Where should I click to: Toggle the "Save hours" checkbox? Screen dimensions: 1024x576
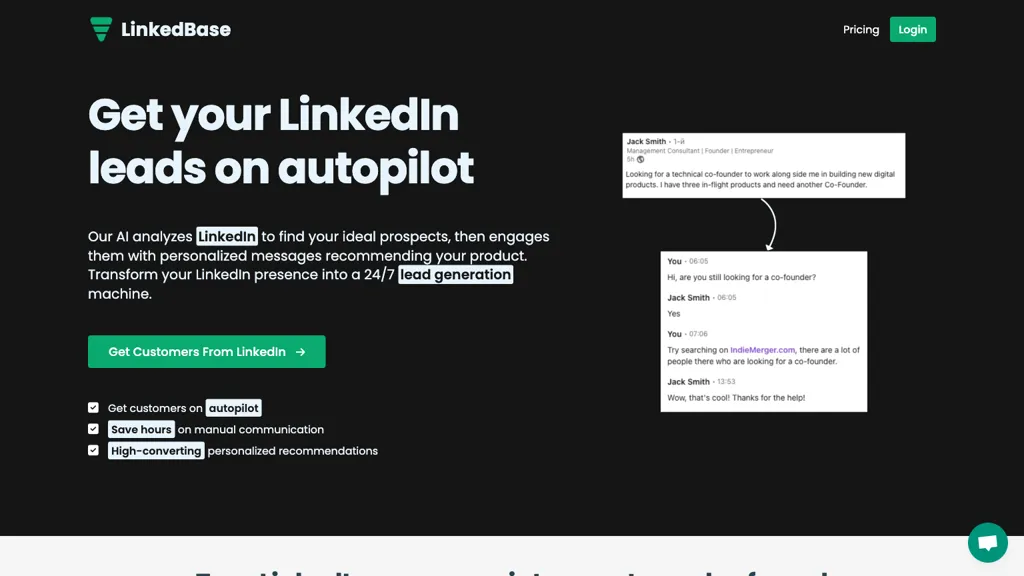pos(93,429)
